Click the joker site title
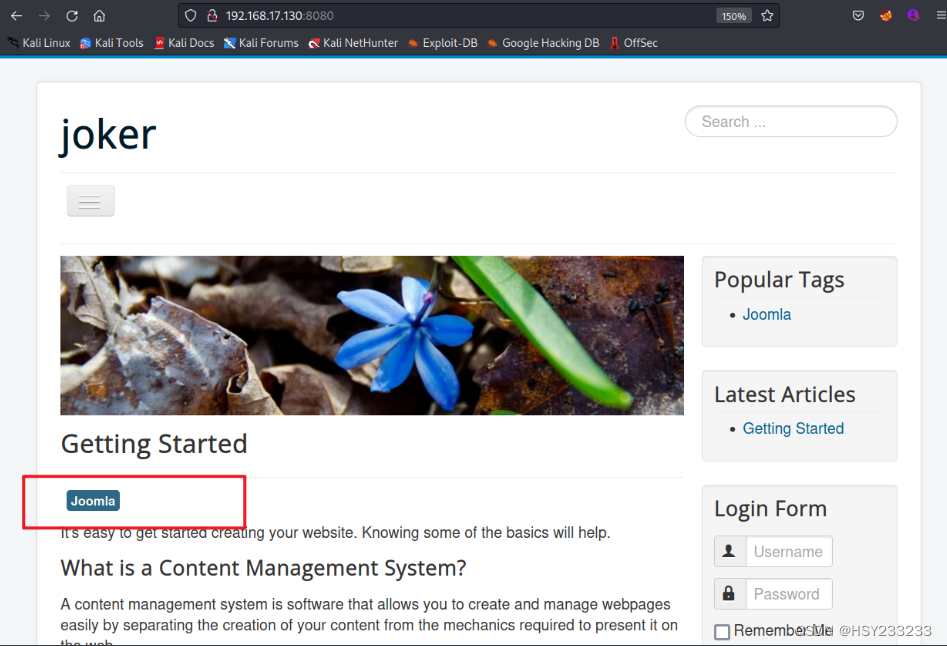 [108, 134]
